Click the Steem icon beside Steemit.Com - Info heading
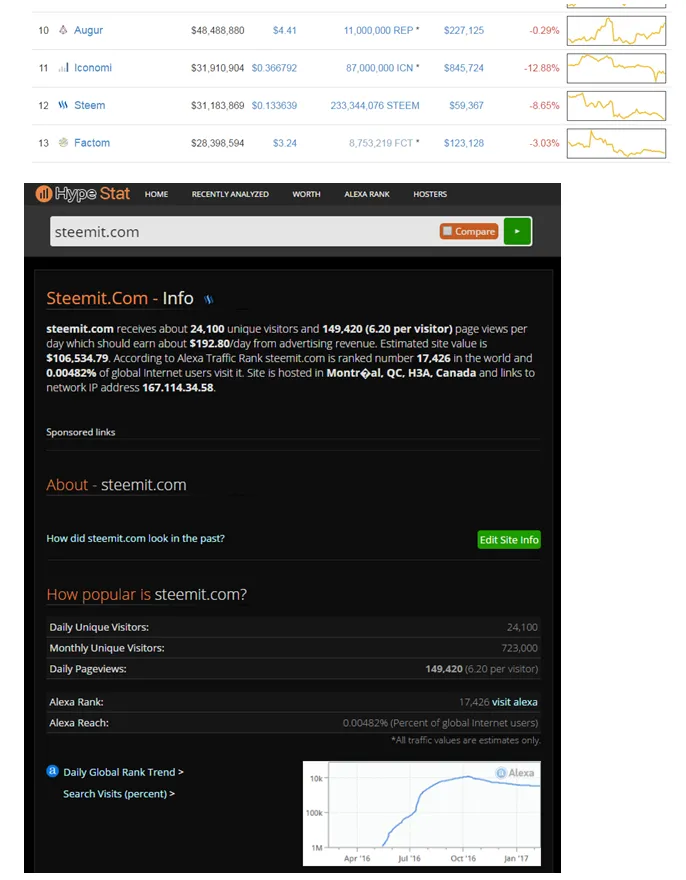 [x=209, y=299]
